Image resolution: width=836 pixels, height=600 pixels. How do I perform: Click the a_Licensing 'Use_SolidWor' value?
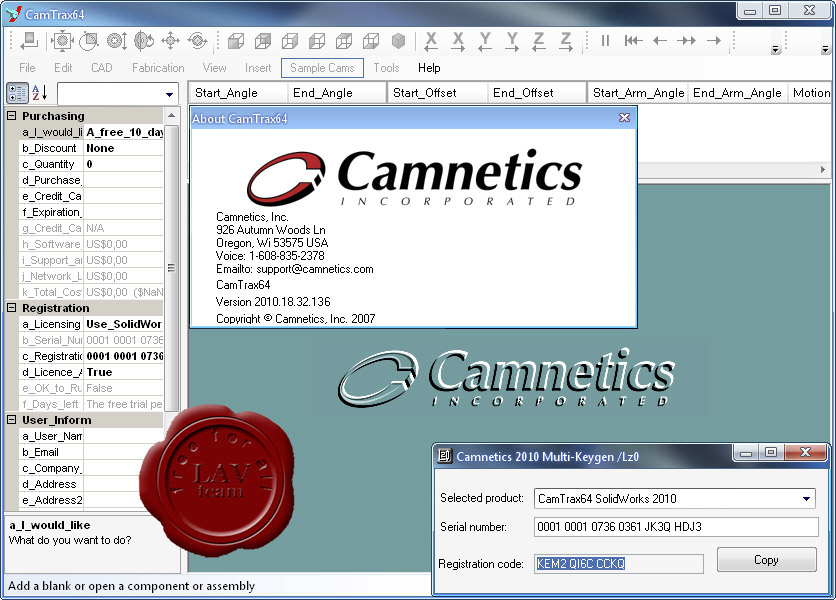(124, 324)
